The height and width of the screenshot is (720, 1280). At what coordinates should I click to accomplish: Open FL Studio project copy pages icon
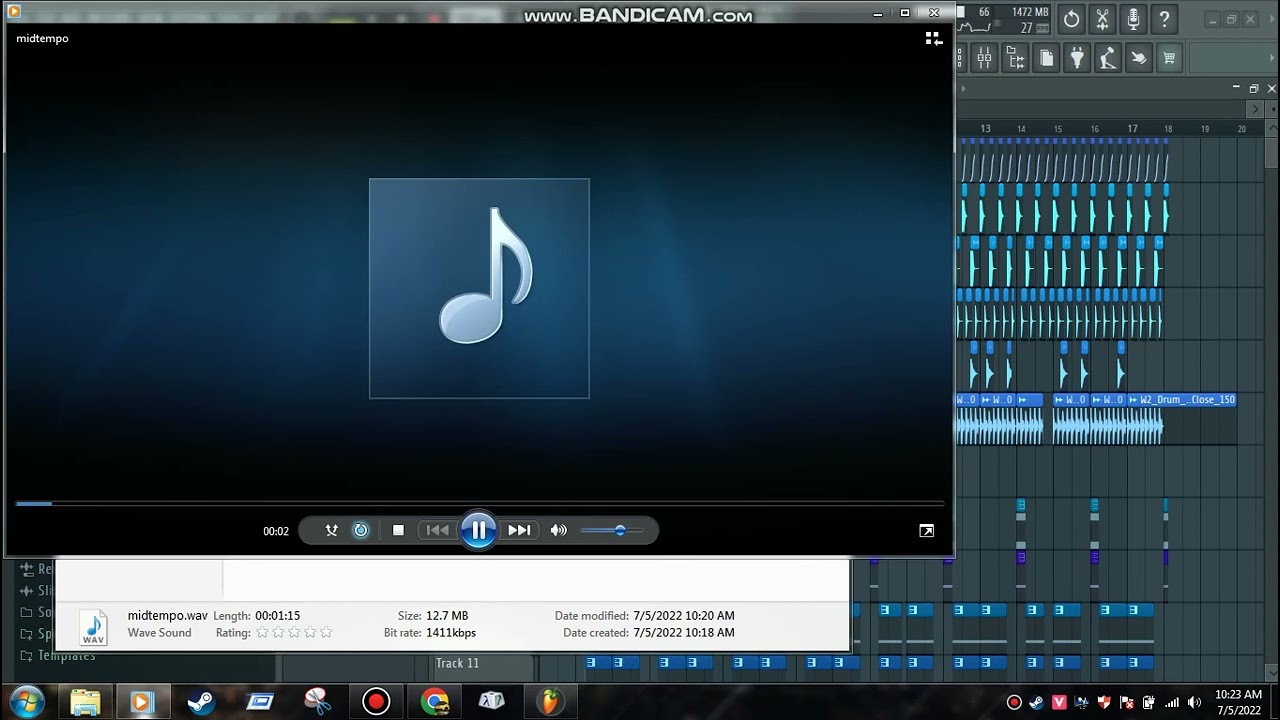[1046, 58]
